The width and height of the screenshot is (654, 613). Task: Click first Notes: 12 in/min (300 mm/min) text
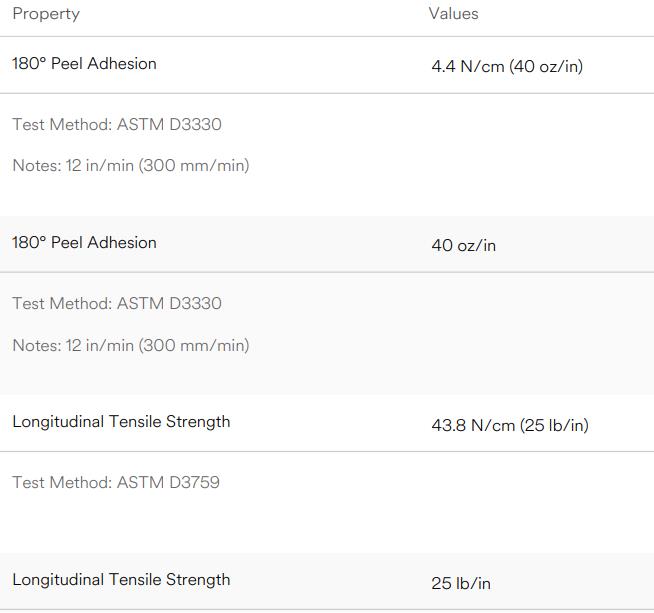pos(131,166)
